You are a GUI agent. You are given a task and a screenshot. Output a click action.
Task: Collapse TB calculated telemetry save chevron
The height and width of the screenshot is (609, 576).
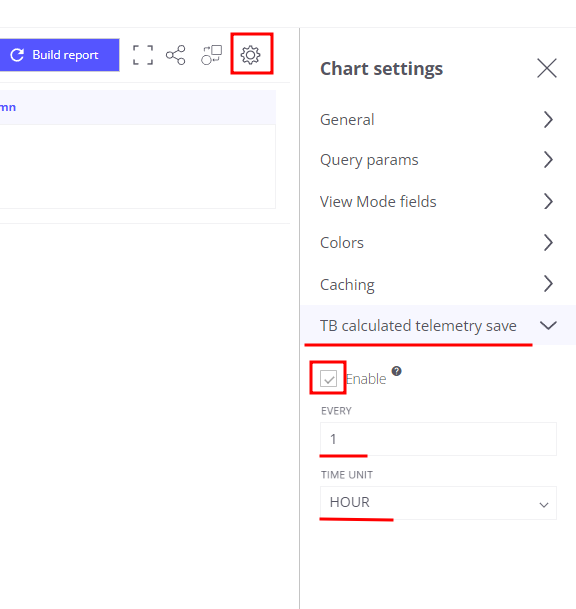548,325
